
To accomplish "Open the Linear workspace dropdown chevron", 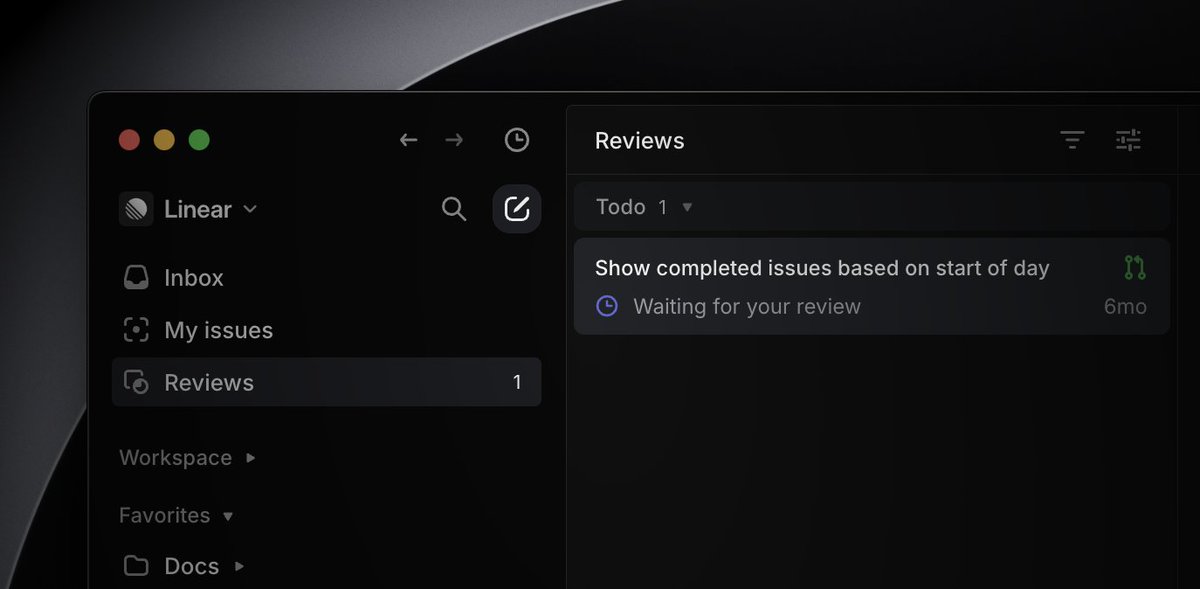I will pos(250,209).
